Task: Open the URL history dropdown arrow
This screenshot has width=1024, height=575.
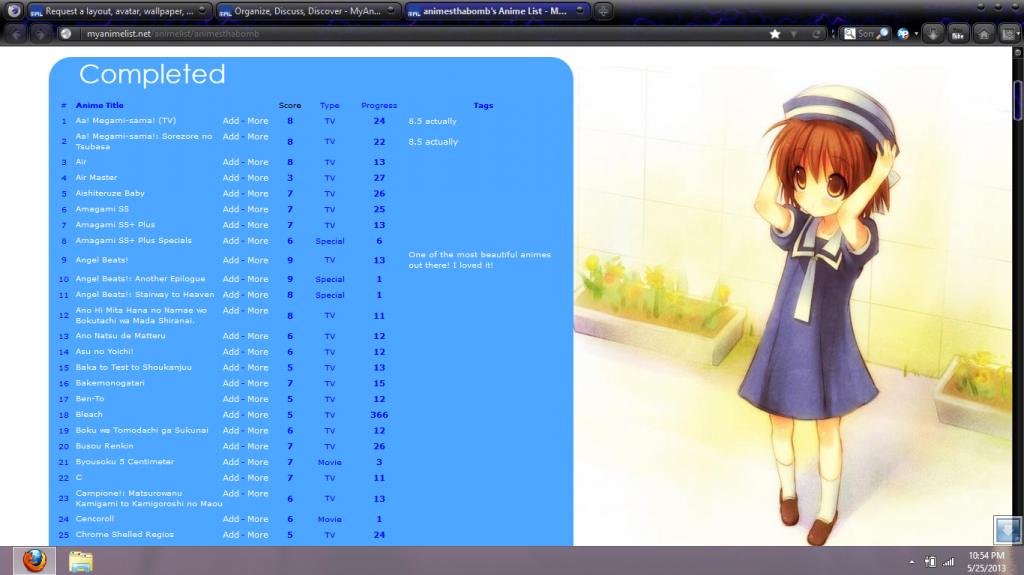Action: tap(794, 33)
